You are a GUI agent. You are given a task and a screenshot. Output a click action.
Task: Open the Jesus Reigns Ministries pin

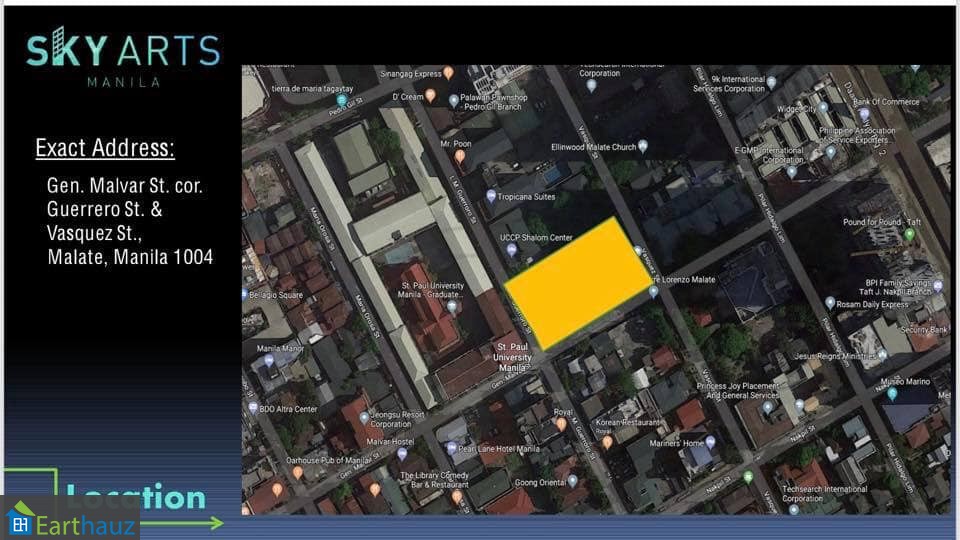coord(882,354)
